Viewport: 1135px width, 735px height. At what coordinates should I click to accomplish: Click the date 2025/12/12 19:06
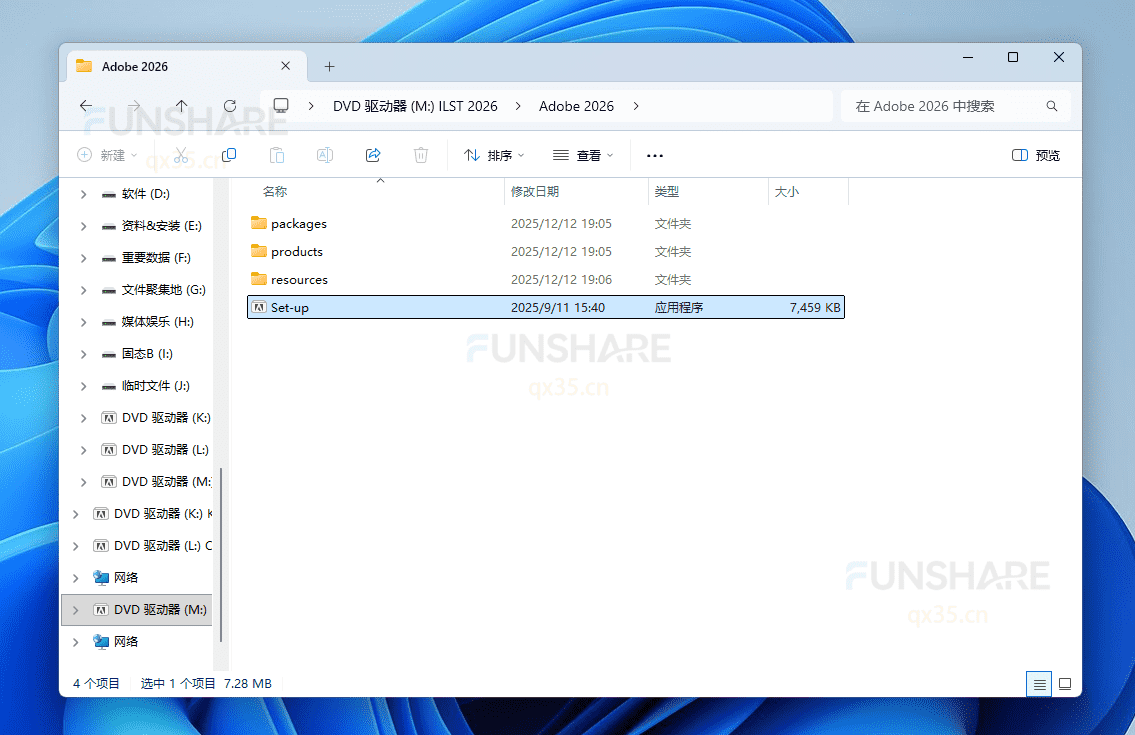561,280
